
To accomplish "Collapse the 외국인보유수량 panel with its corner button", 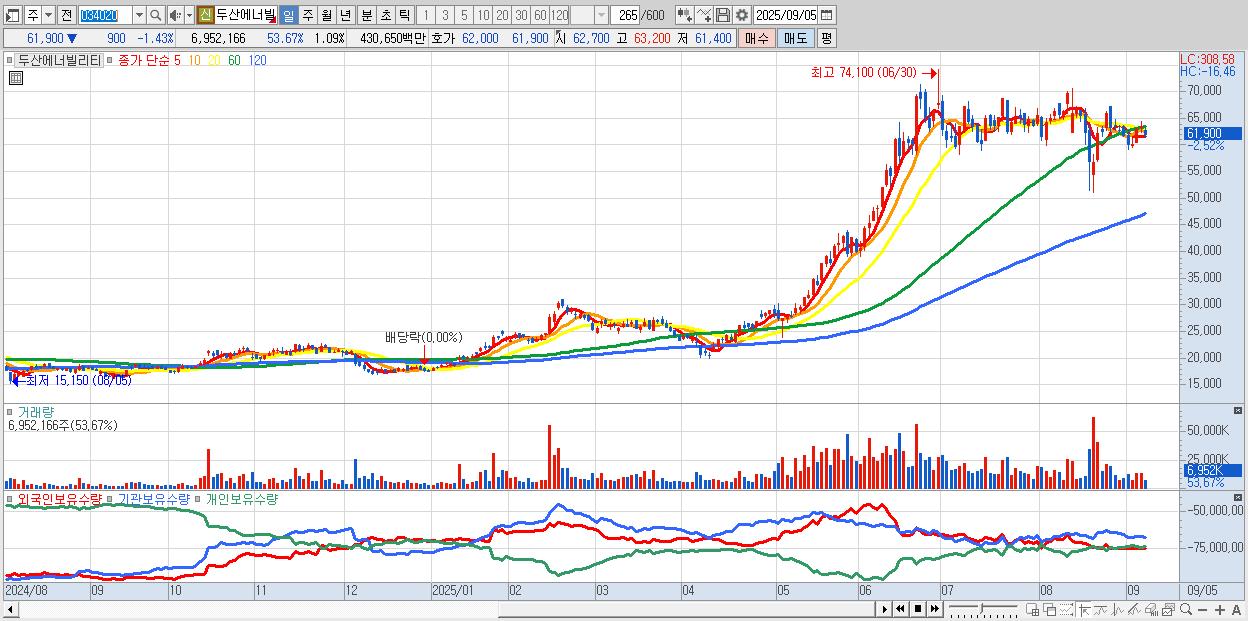I will coord(1240,498).
